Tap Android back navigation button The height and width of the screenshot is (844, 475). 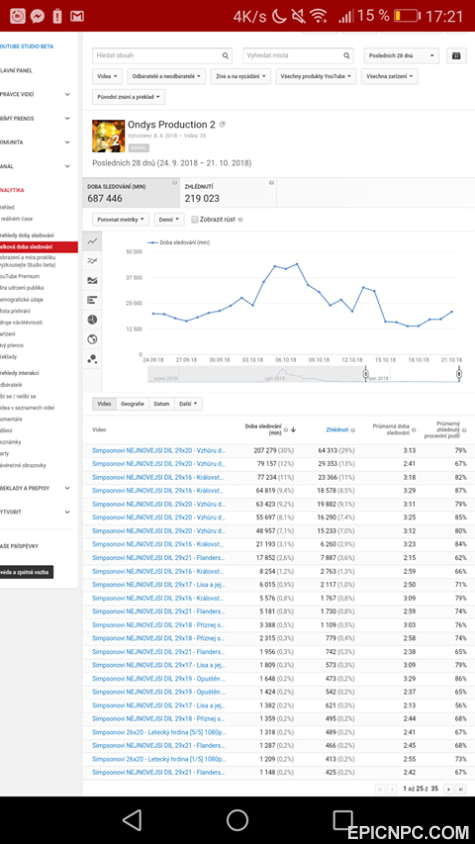(132, 820)
